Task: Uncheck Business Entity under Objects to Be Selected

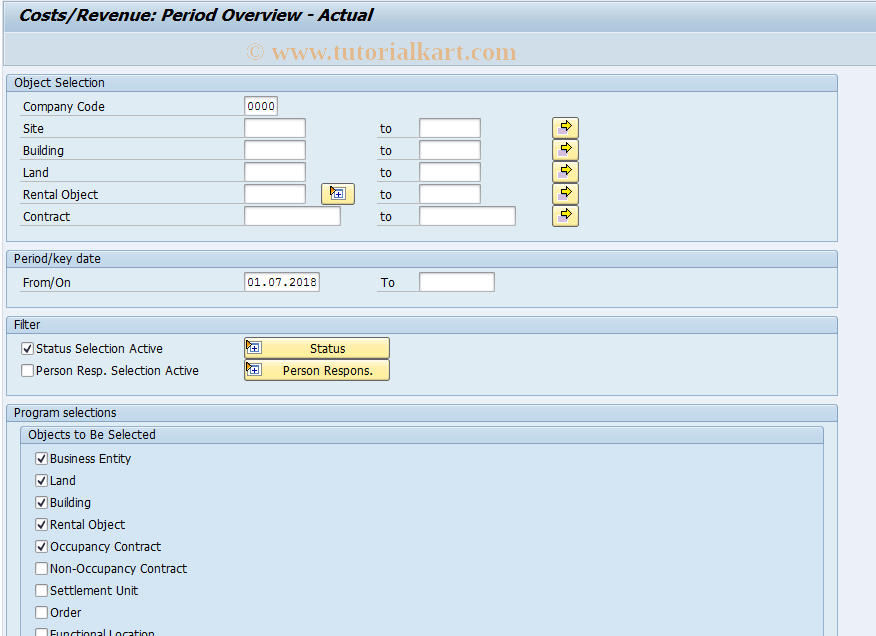Action: coord(41,458)
